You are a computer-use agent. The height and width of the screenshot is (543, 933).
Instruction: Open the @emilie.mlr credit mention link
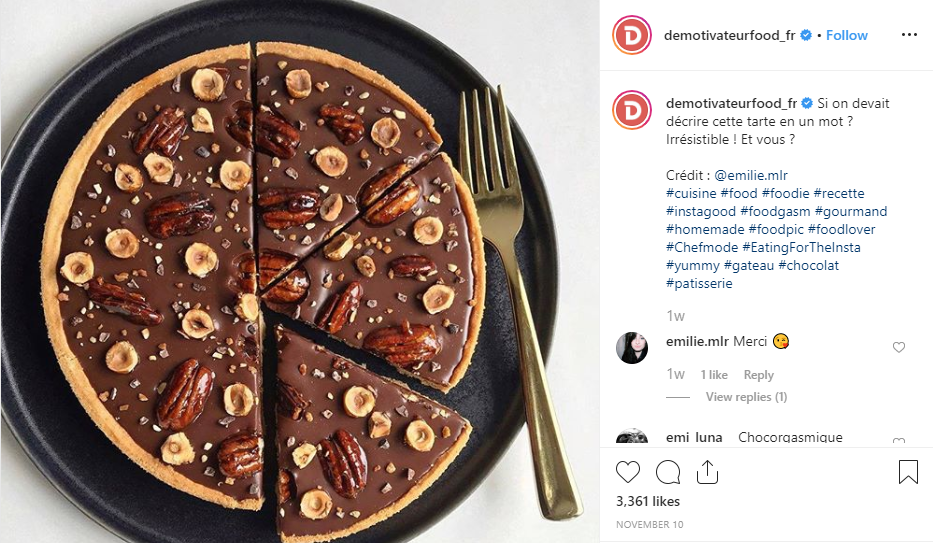click(x=751, y=176)
